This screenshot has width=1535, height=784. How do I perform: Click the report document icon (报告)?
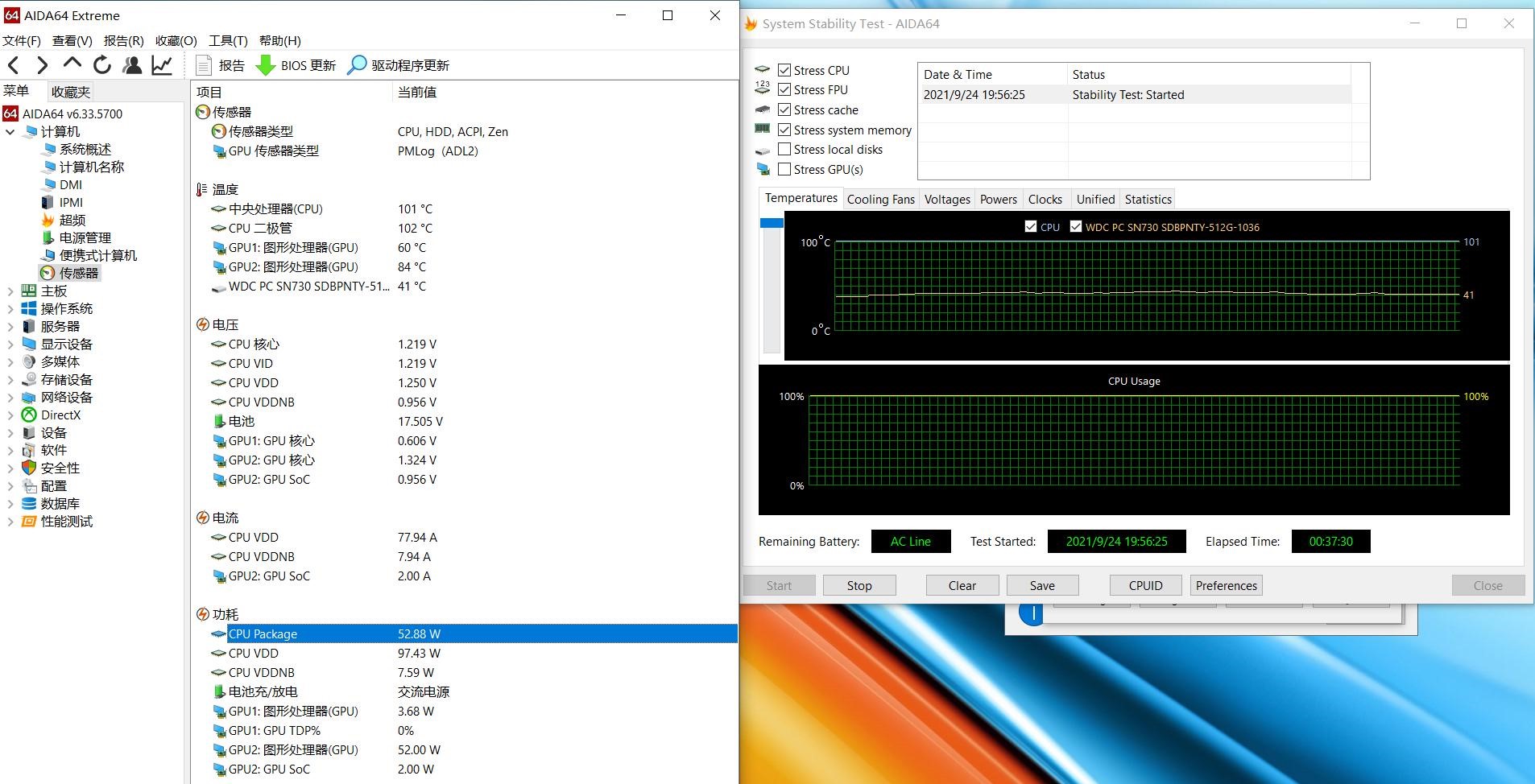point(205,65)
